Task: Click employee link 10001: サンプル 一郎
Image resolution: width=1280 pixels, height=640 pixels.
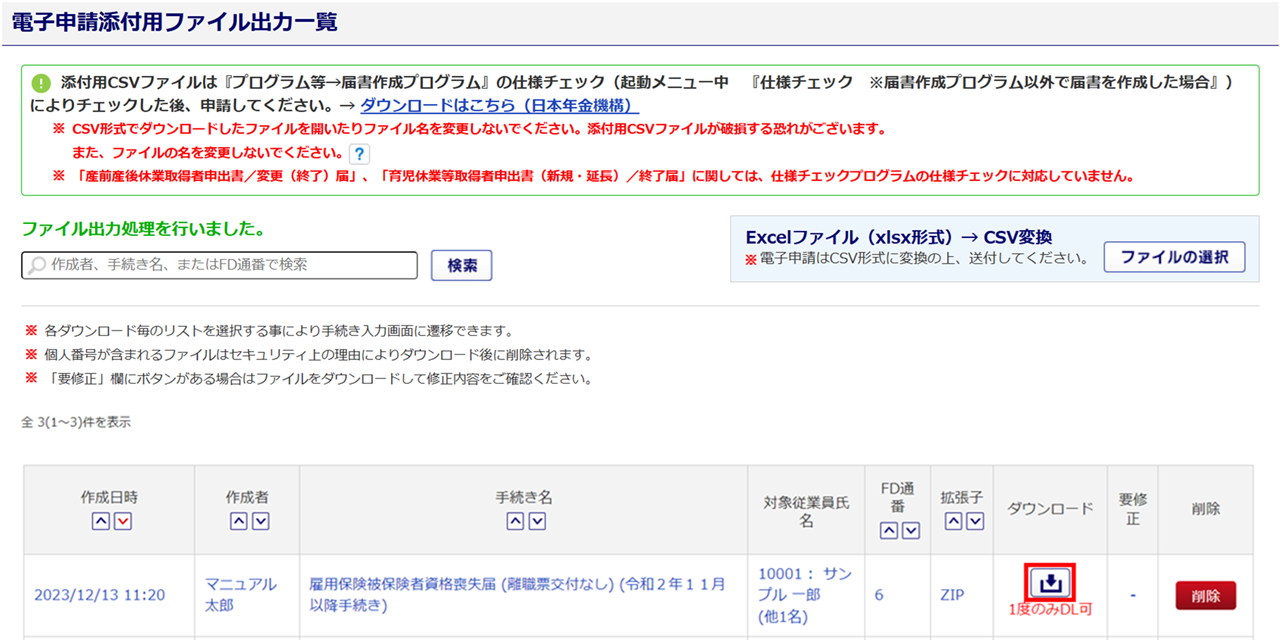Action: point(805,584)
